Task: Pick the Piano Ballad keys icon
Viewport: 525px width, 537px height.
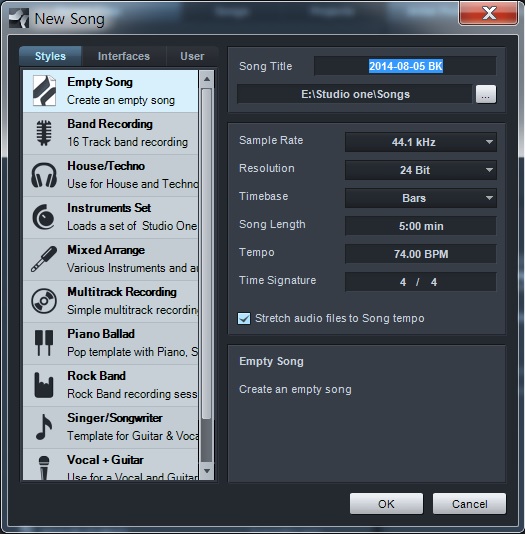Action: (44, 343)
